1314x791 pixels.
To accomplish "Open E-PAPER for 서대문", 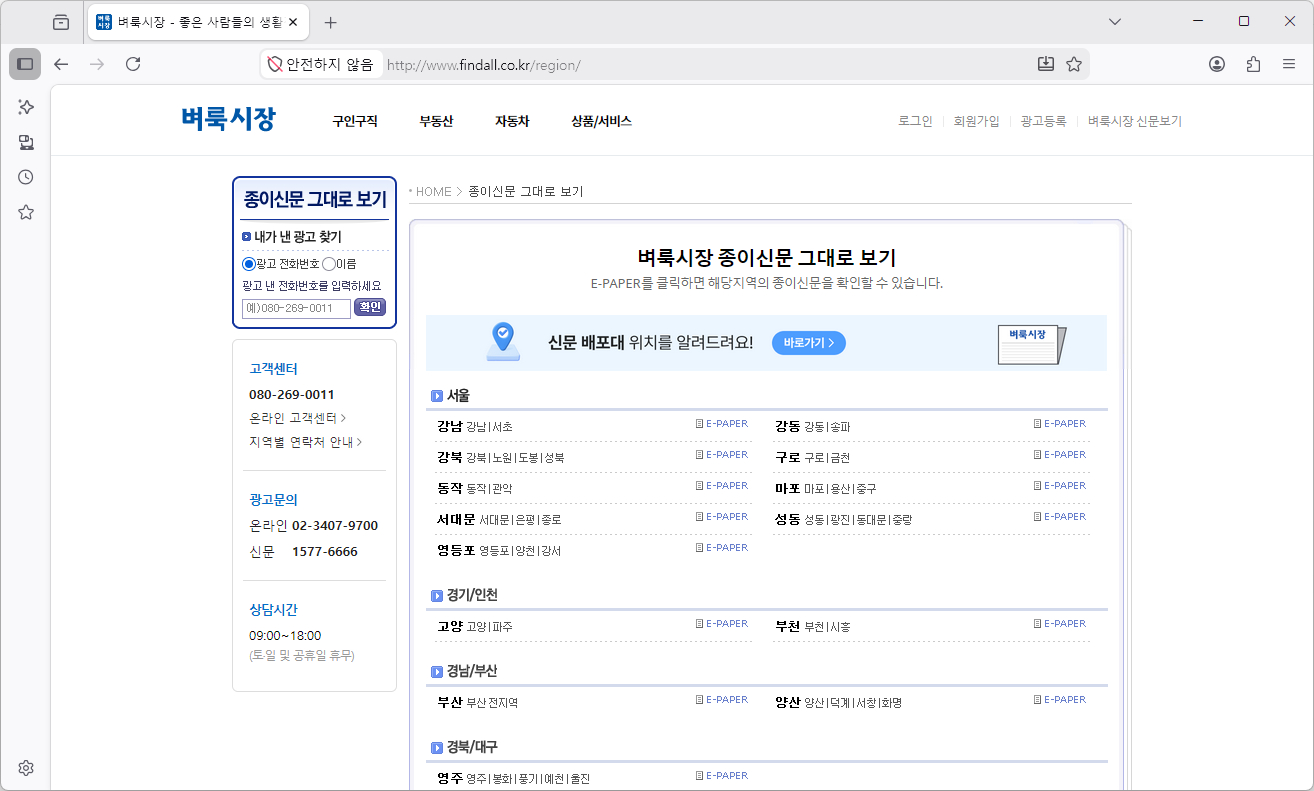I will click(x=722, y=517).
